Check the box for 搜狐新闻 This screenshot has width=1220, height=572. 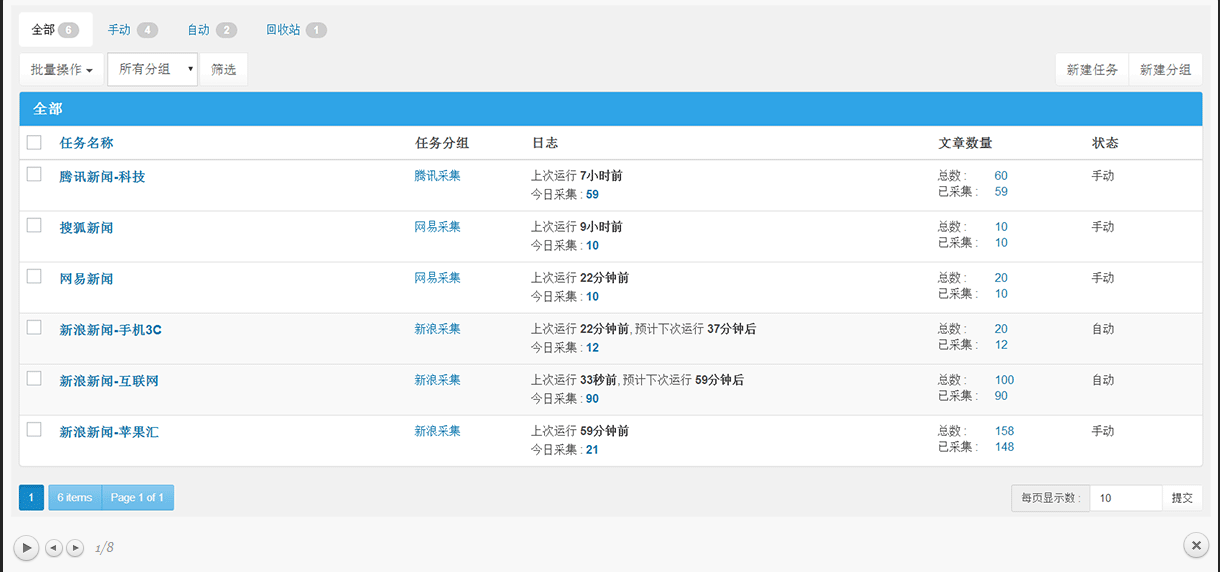coord(34,225)
